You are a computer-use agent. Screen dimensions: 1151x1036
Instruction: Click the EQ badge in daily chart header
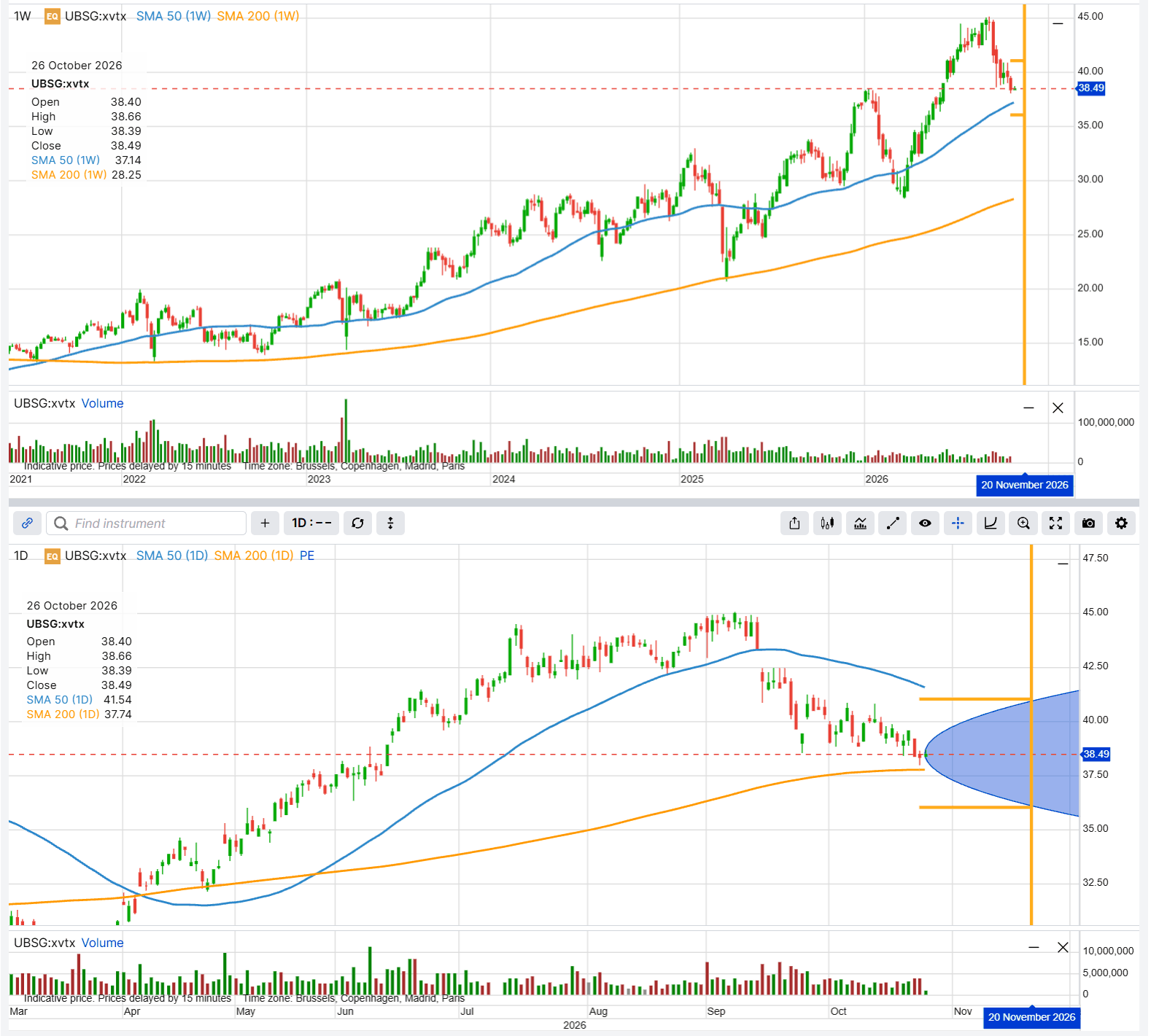tap(53, 556)
